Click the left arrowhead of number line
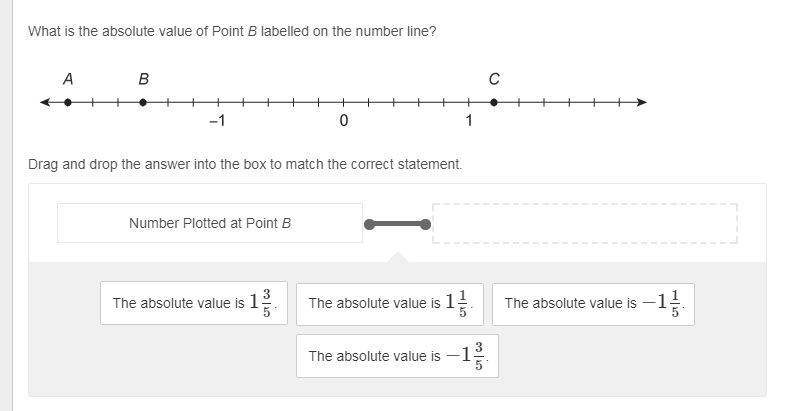Viewport: 786px width, 411px height. [44, 102]
